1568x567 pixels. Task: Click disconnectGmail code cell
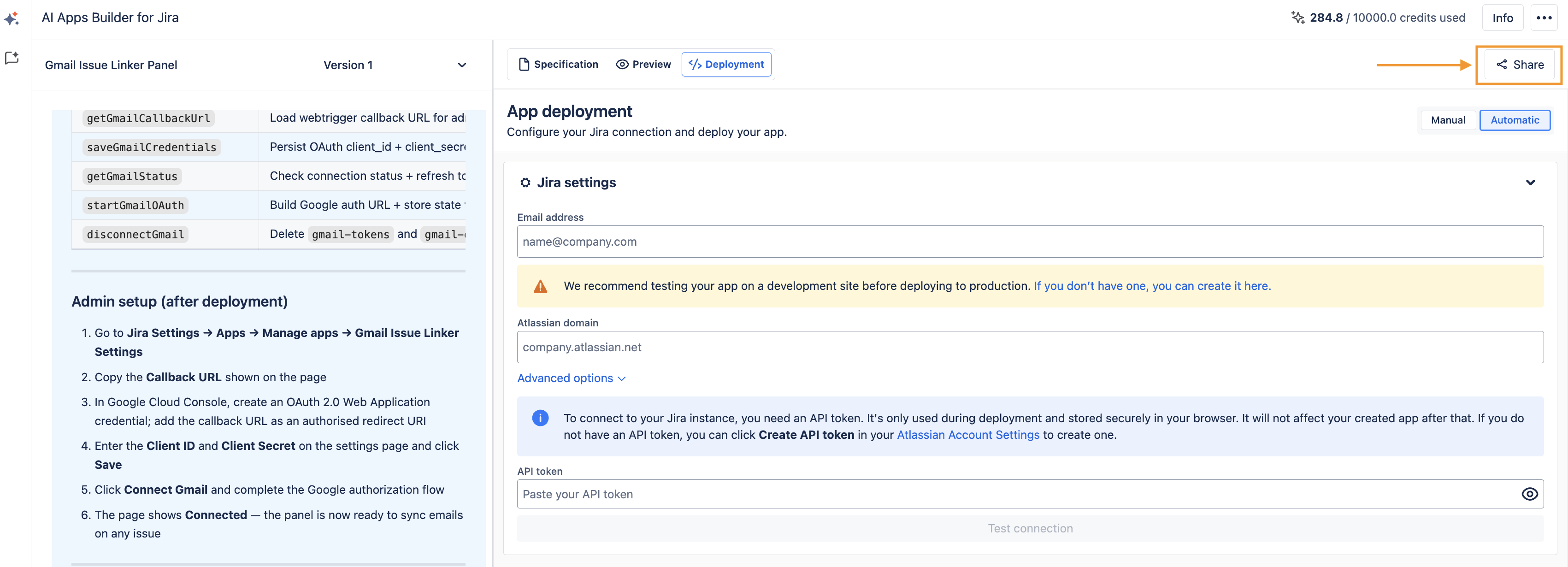click(x=135, y=235)
